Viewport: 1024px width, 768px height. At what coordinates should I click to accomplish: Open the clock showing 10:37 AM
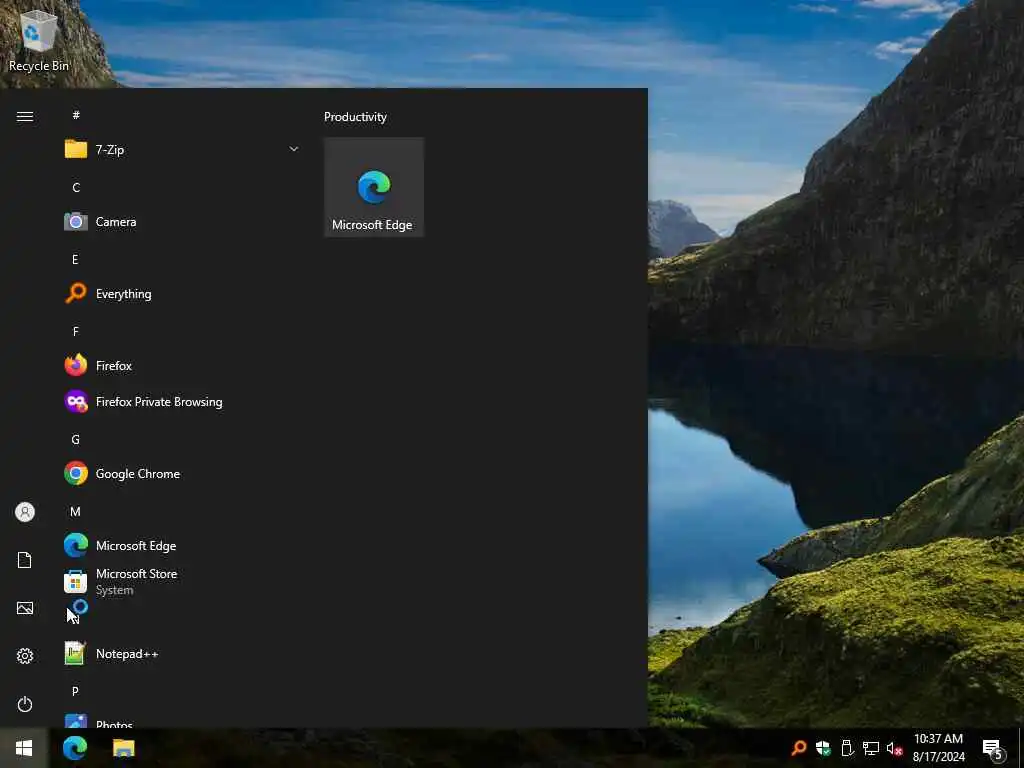938,748
